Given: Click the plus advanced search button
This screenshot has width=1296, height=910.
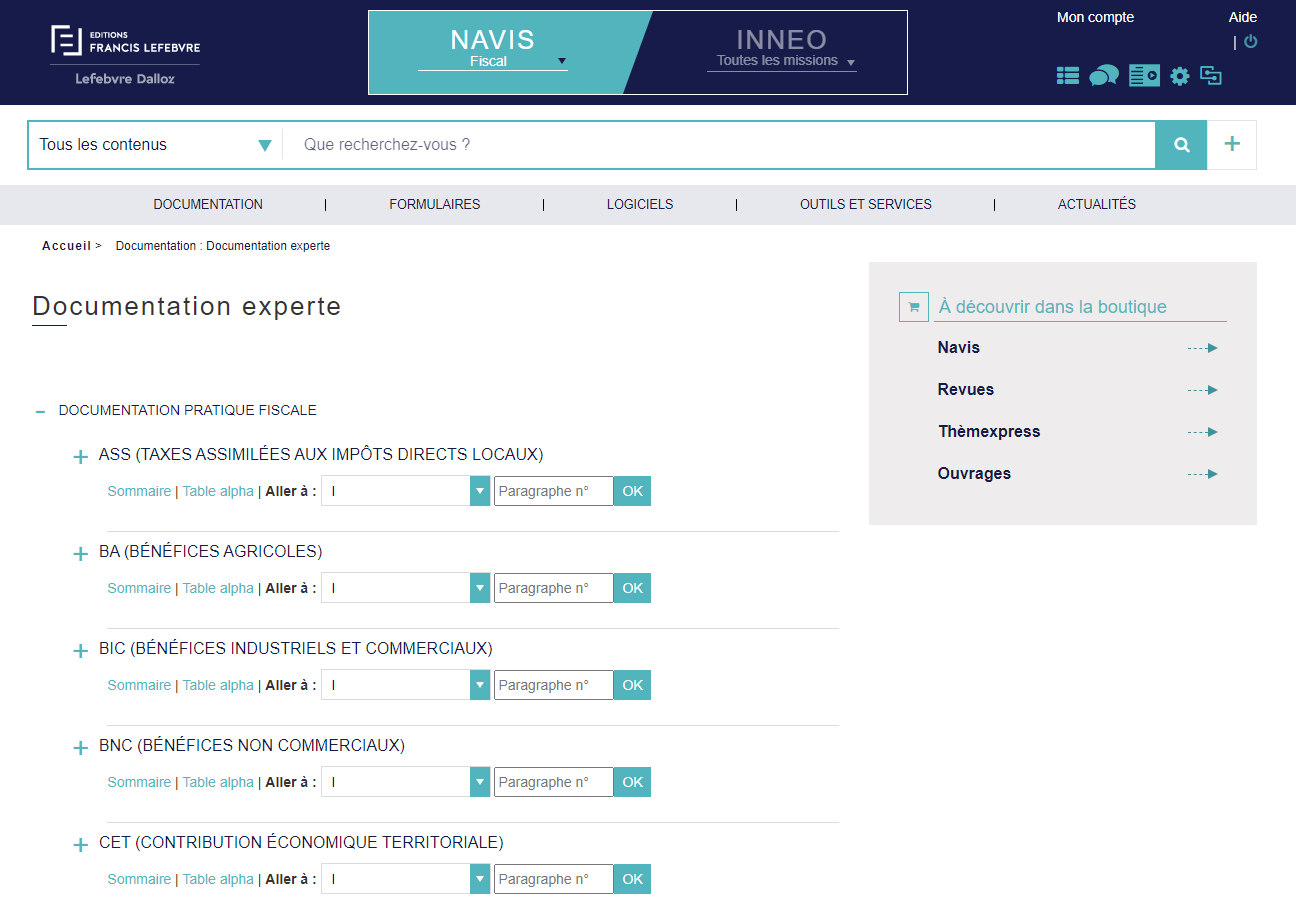Looking at the screenshot, I should tap(1232, 145).
